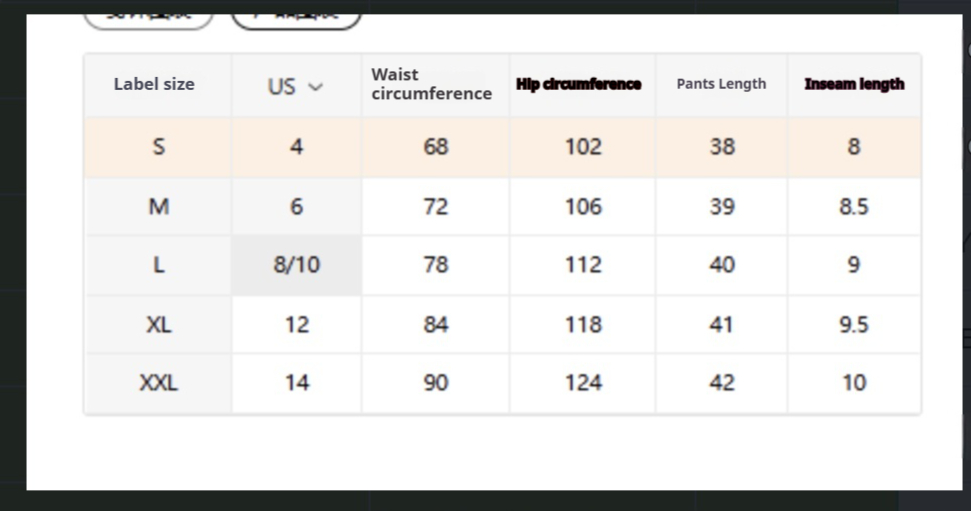
Task: Click the right selected unit pill above table
Action: pos(296,19)
